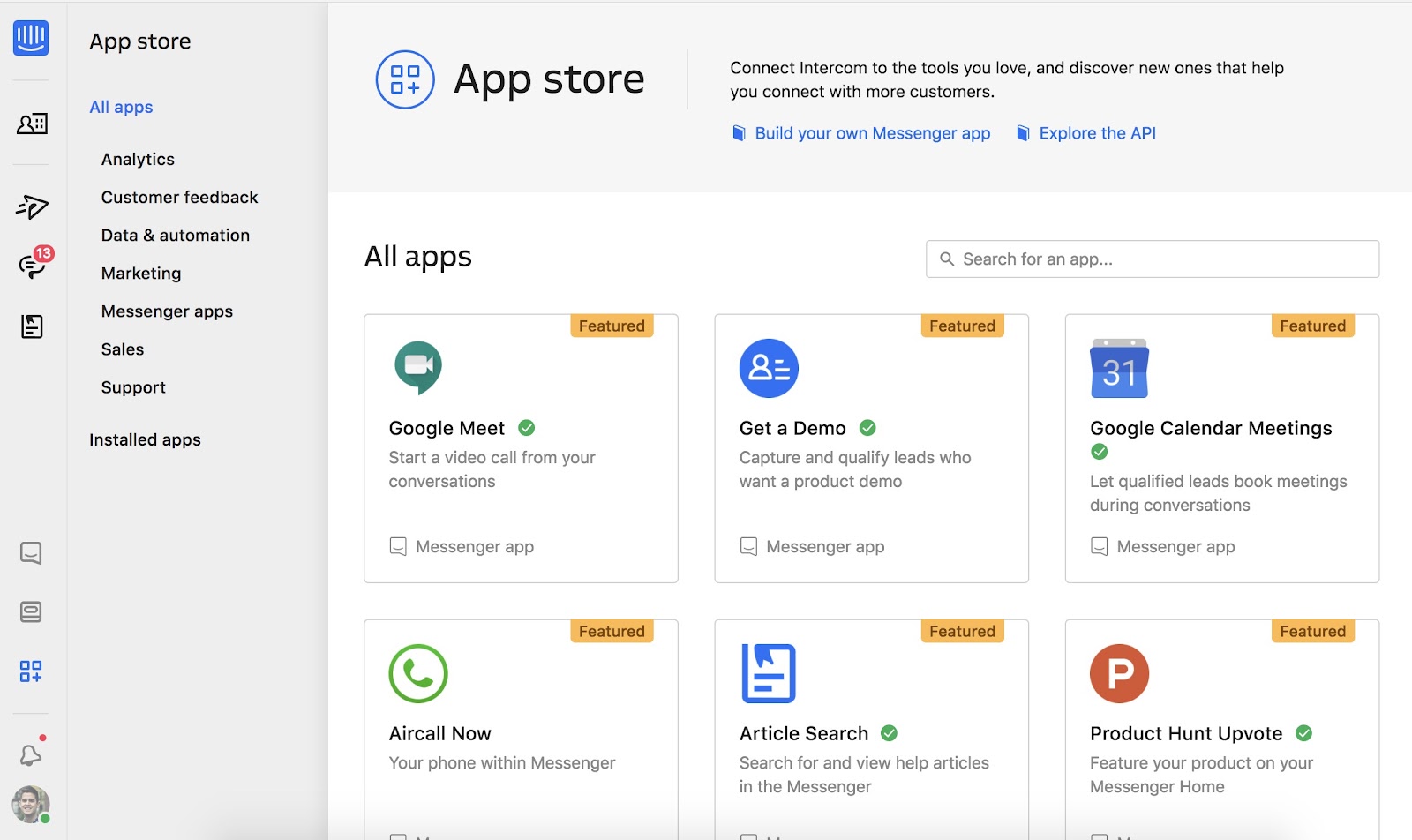
Task: Click the Featured badge on Get a Demo card
Action: coord(962,326)
